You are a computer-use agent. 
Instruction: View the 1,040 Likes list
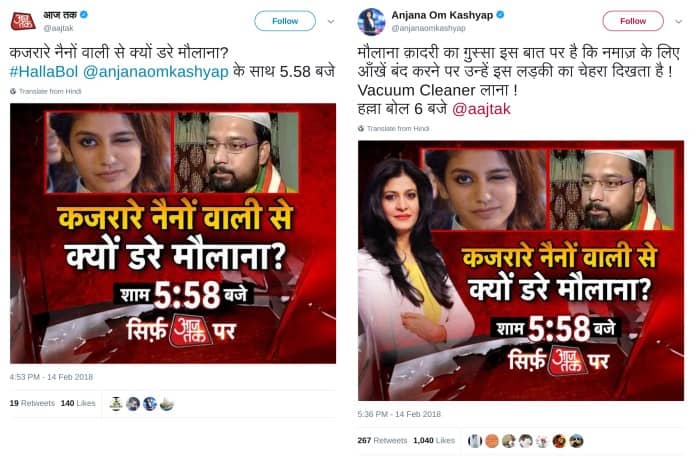[434, 441]
